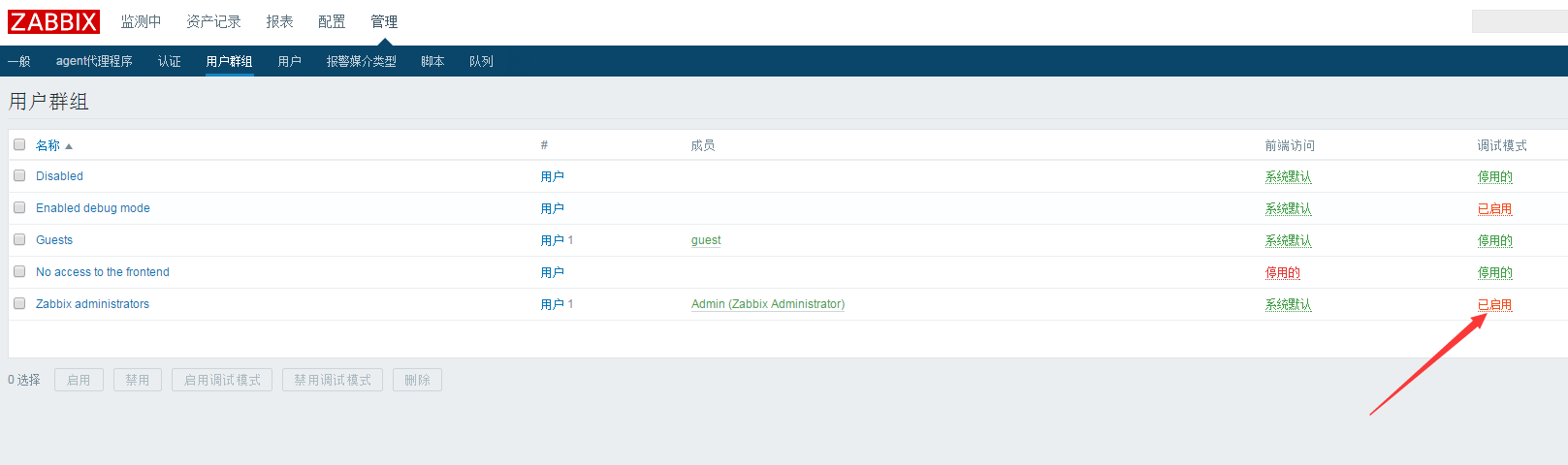Screen dimensions: 1568x465
Task: Open the Enabled debug mode group
Action: 93,208
